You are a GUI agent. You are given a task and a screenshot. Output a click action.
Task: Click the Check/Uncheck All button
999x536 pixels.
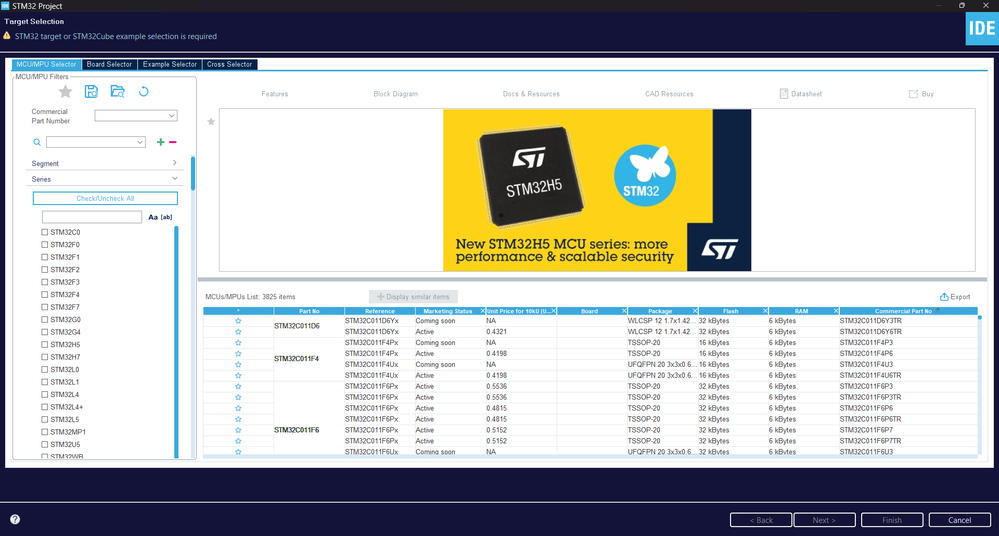(x=105, y=198)
